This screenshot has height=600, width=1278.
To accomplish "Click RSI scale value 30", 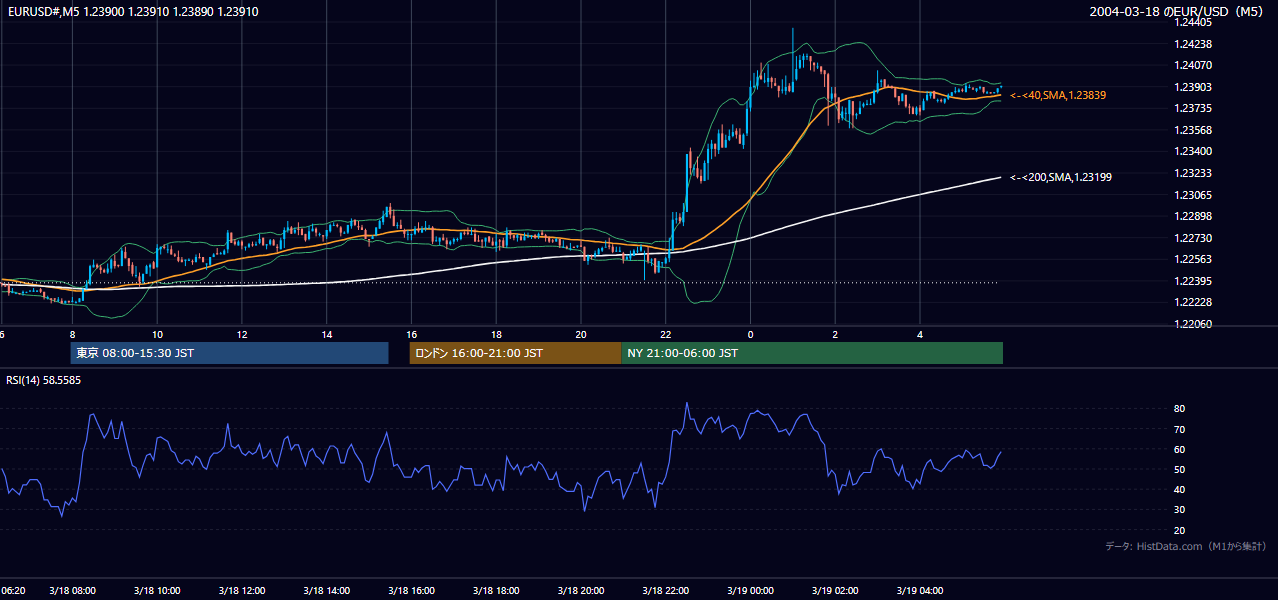I will 1180,510.
